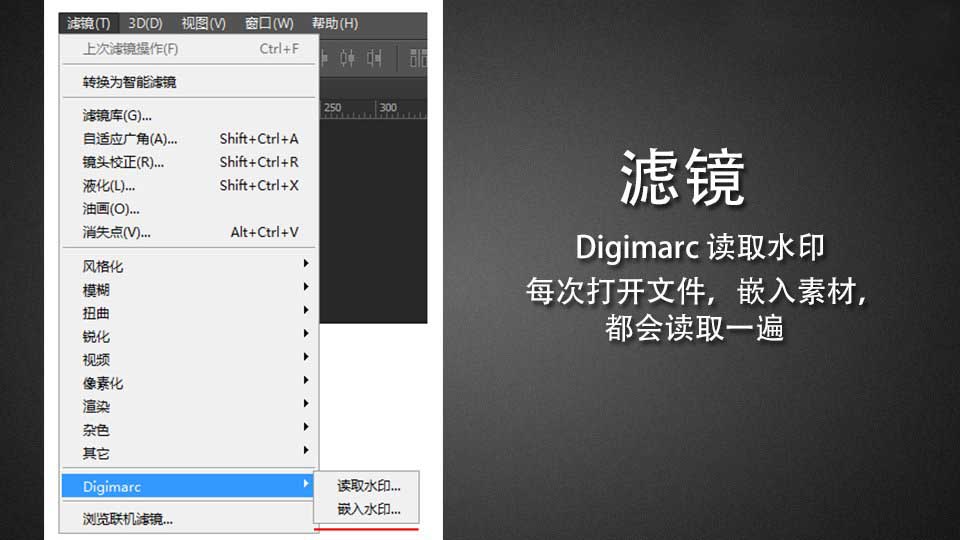Open 消失点(V)... filter
Viewport: 960px width, 540px height.
pyautogui.click(x=190, y=232)
